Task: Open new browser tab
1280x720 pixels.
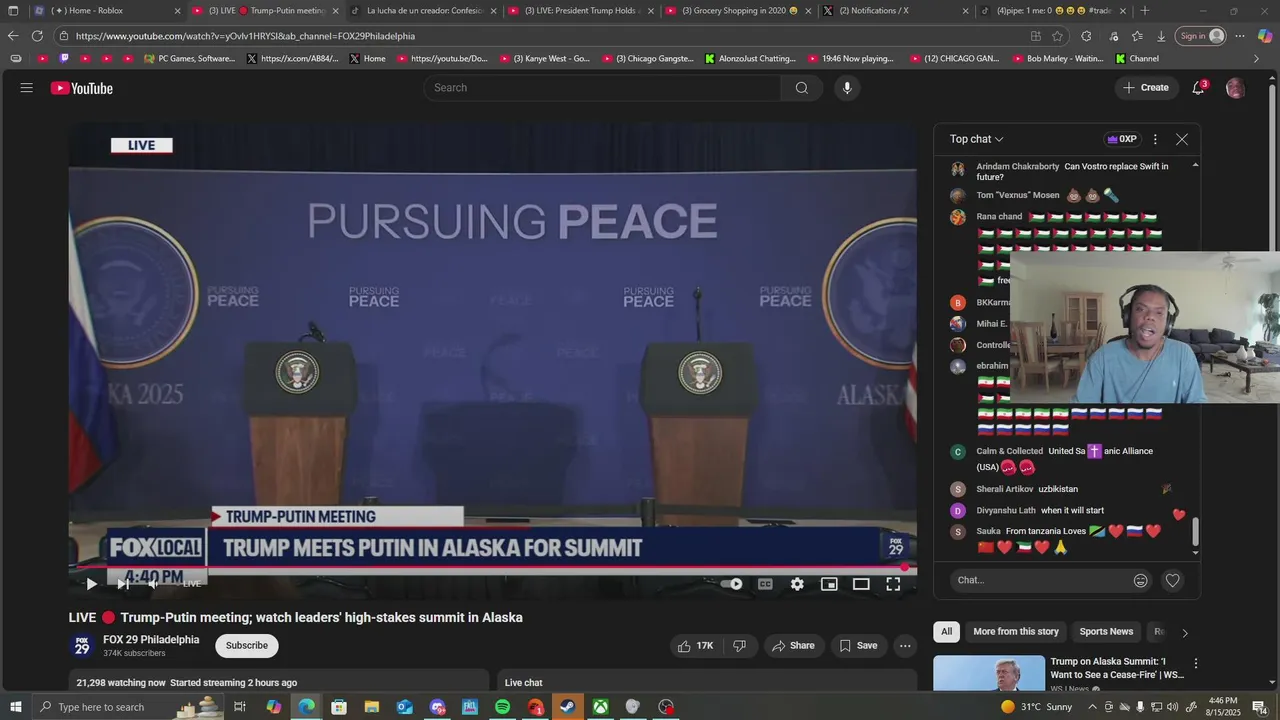Action: 1145,11
